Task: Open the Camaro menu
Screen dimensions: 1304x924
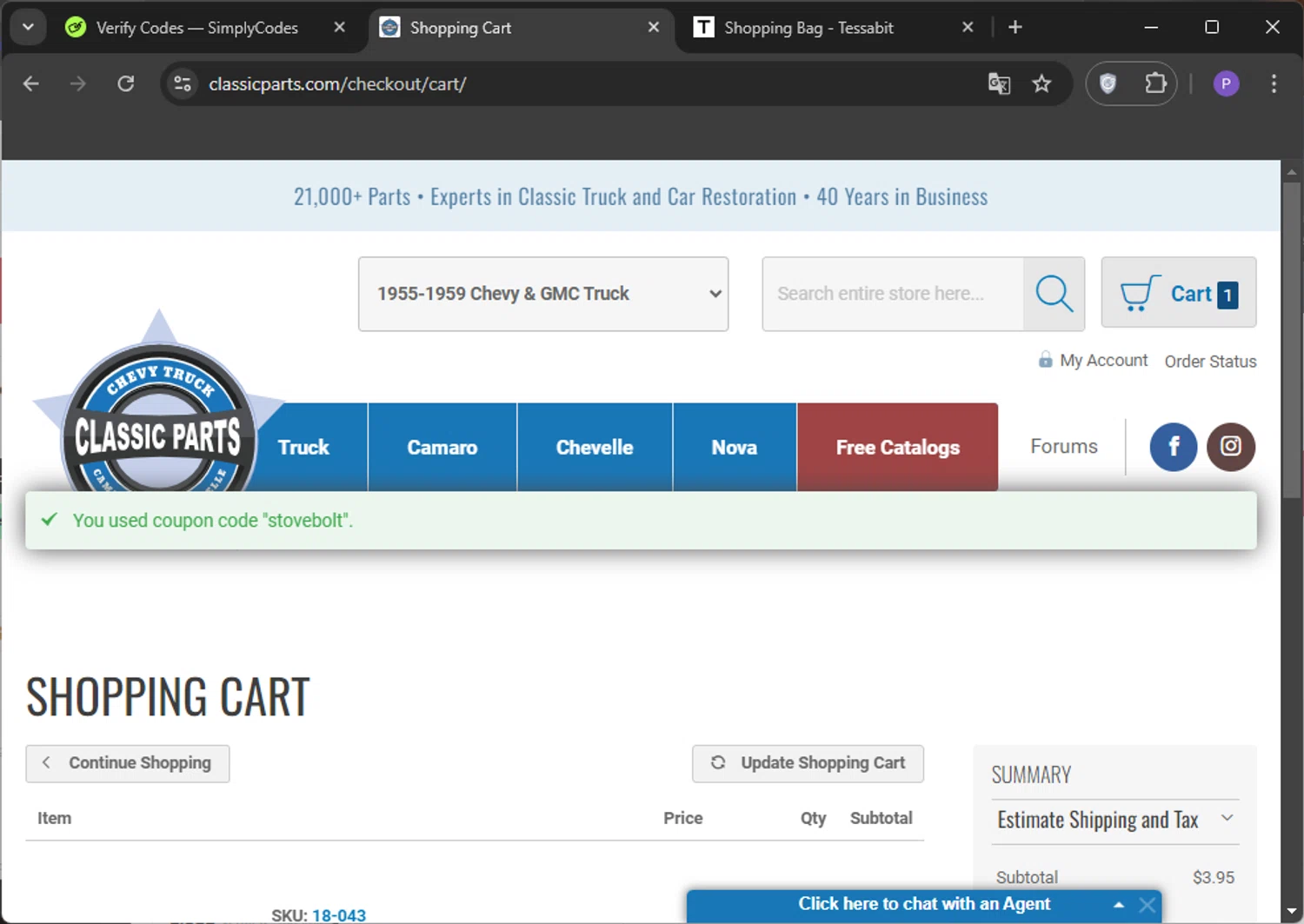Action: 442,448
